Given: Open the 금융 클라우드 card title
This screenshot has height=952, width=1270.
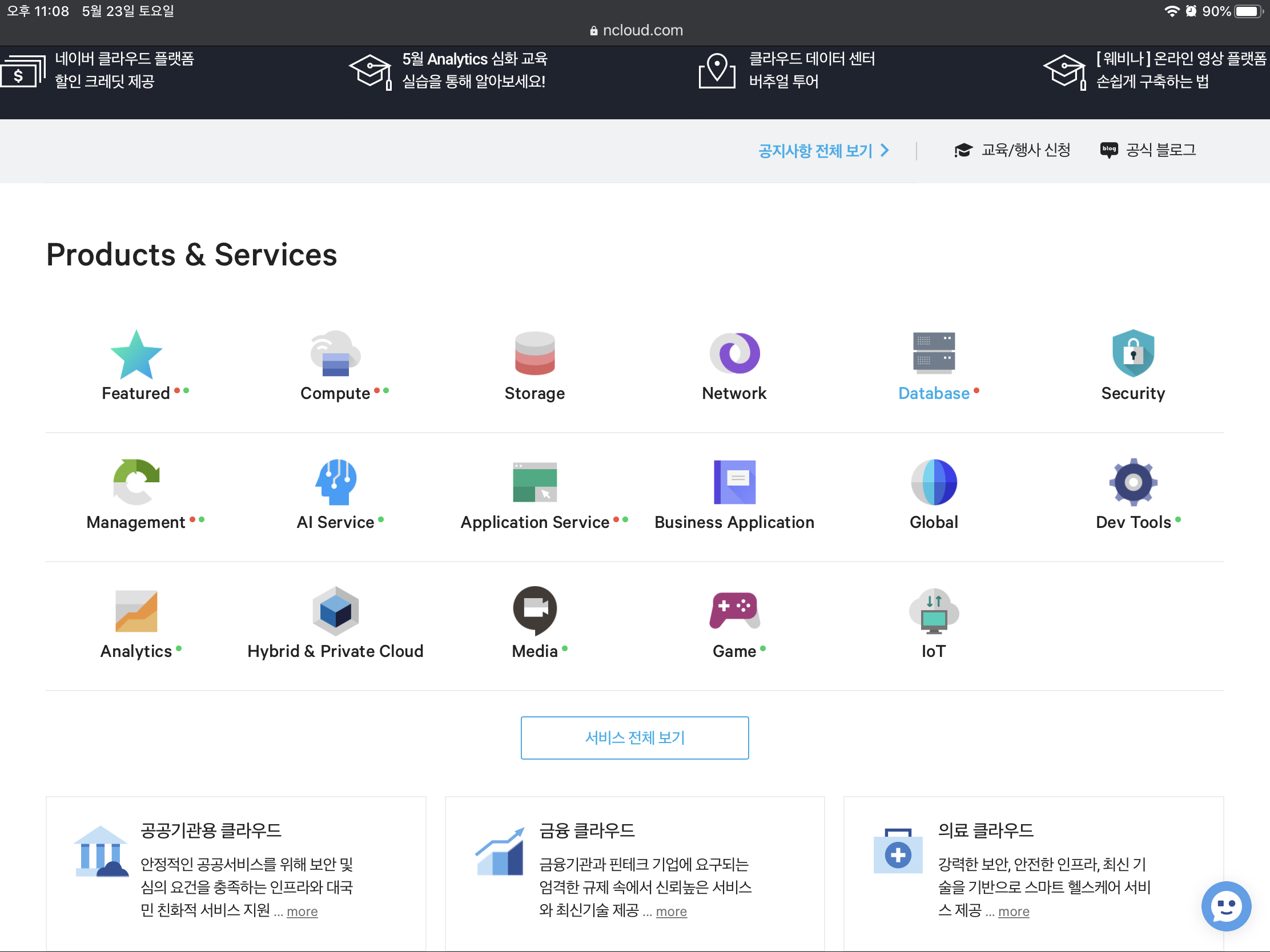Looking at the screenshot, I should (x=587, y=830).
